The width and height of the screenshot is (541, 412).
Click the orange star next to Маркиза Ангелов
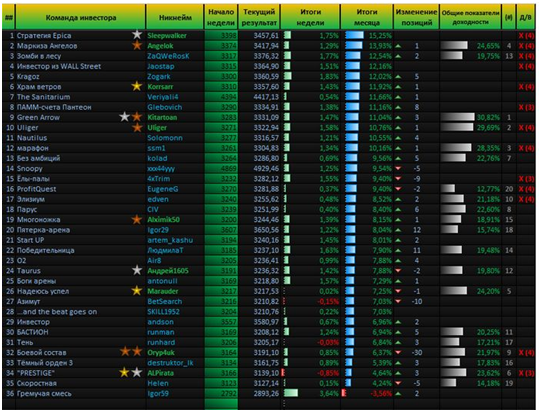[137, 45]
